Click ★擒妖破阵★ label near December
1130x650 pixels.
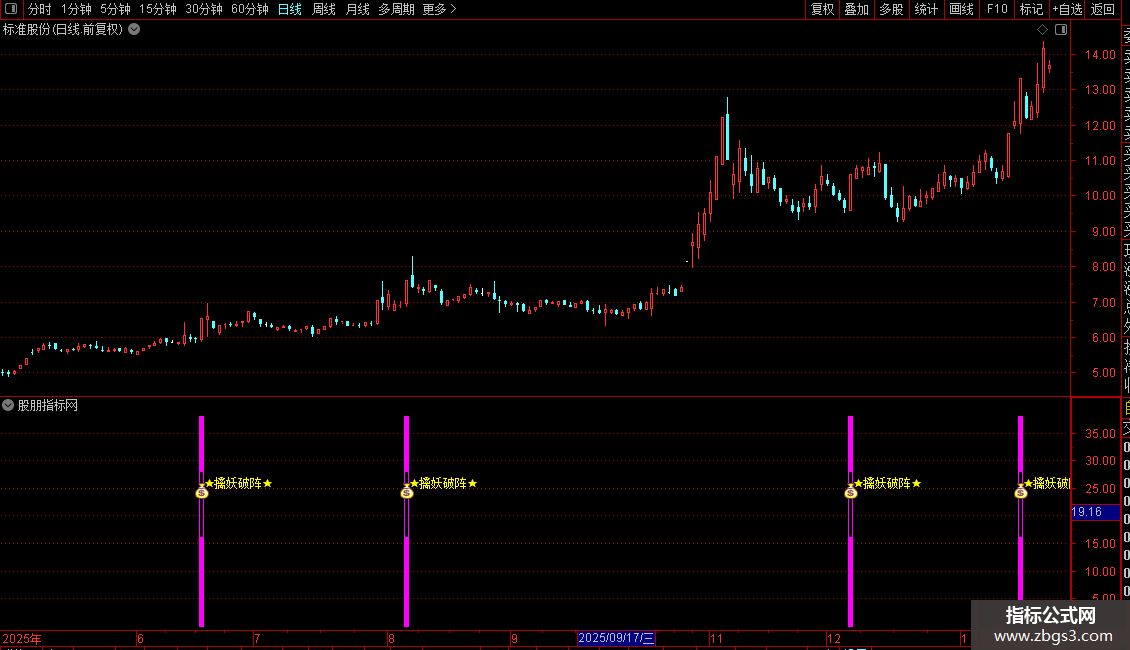tap(888, 484)
